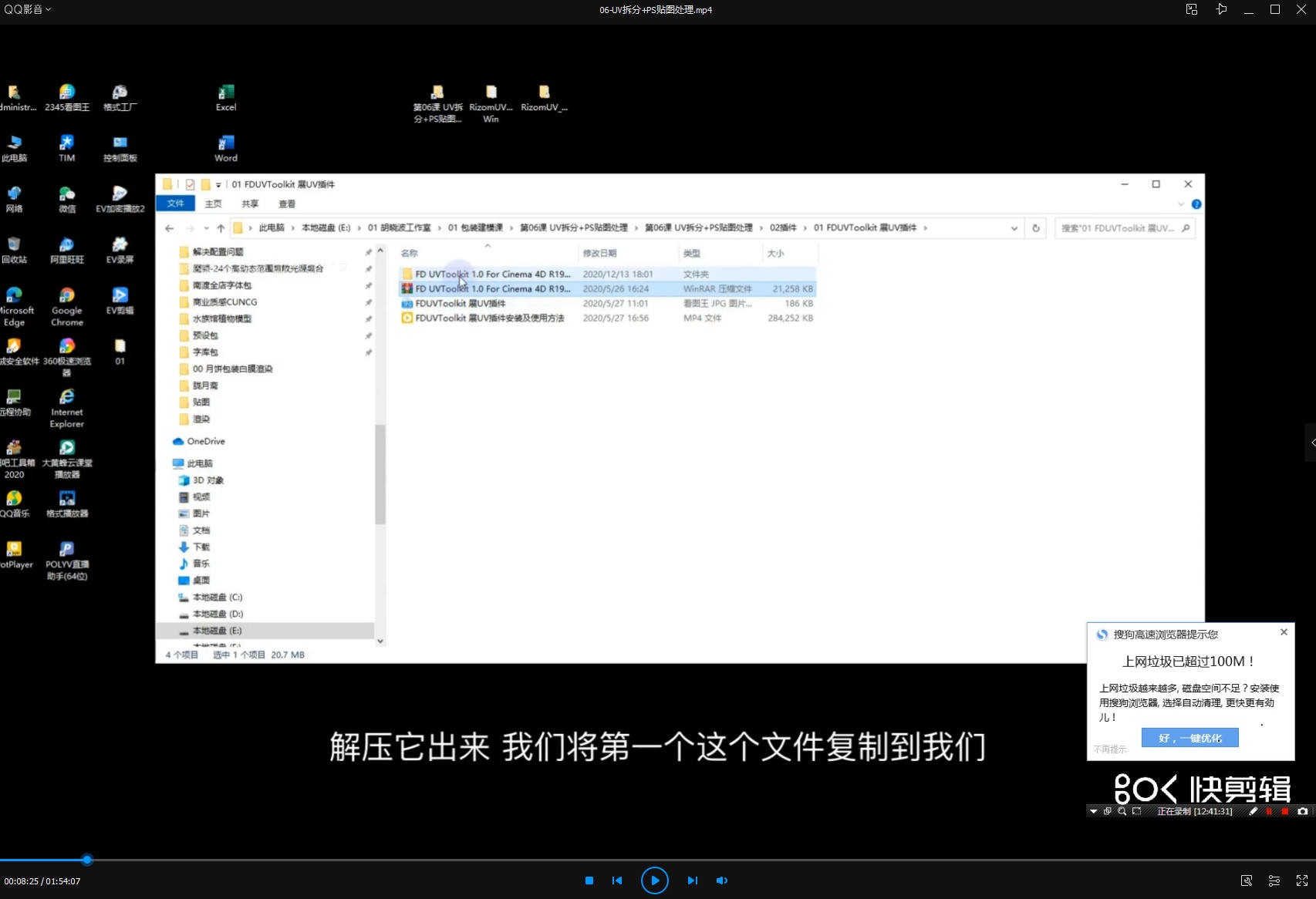Open the player settings sliders icon
Screen dimensions: 1316x899
coord(1274,880)
